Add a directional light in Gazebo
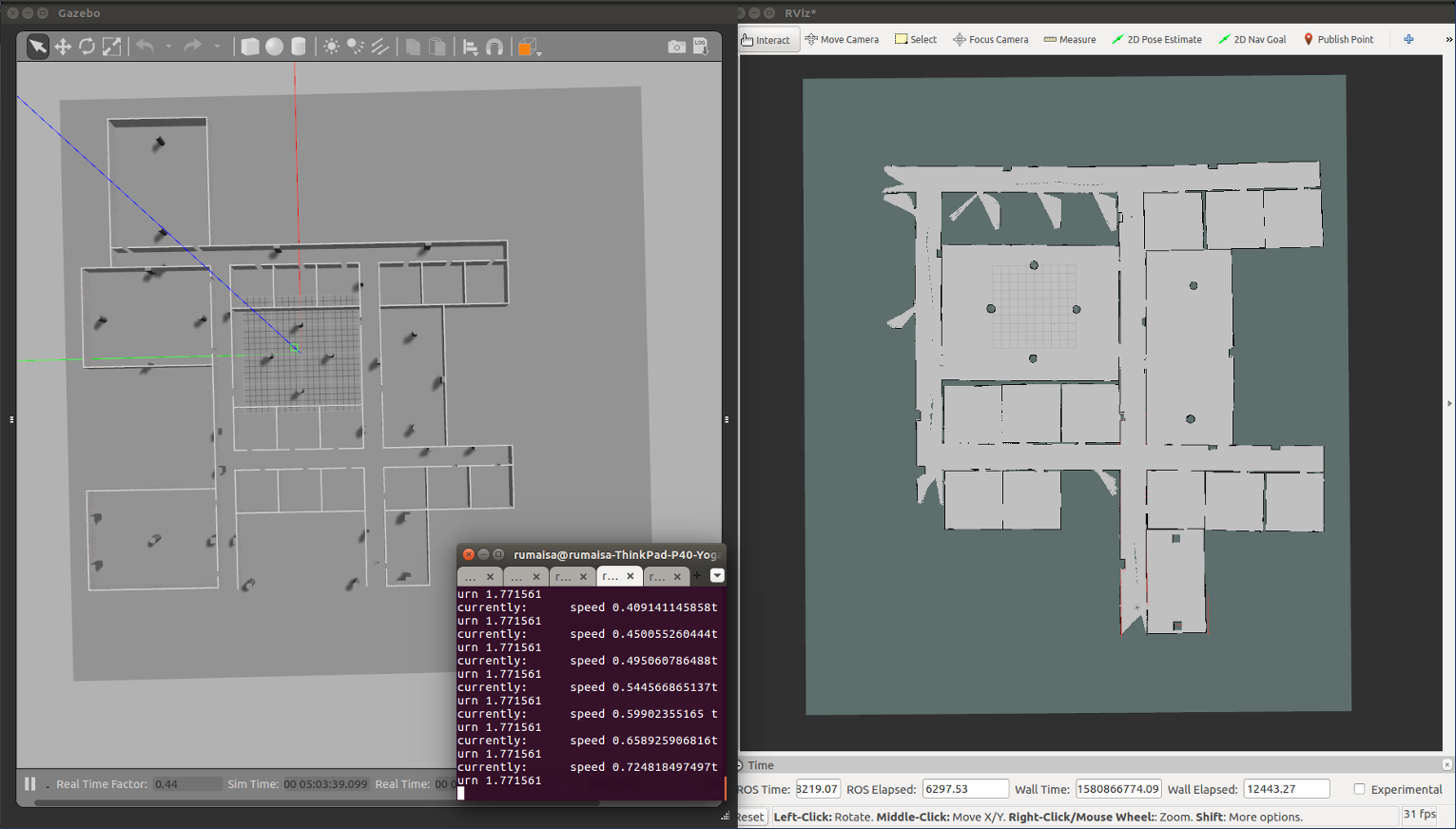Image resolution: width=1456 pixels, height=829 pixels. (379, 47)
